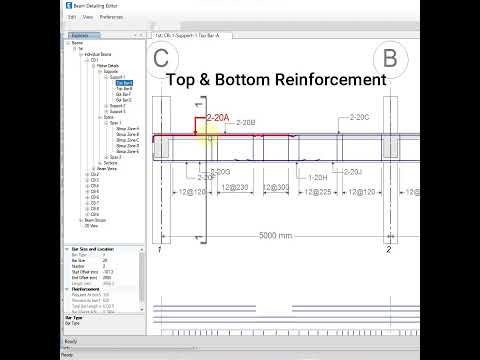Screen dimensions: 480x360
Task: Collapse the Bar Size and Location section
Action: coord(67,249)
